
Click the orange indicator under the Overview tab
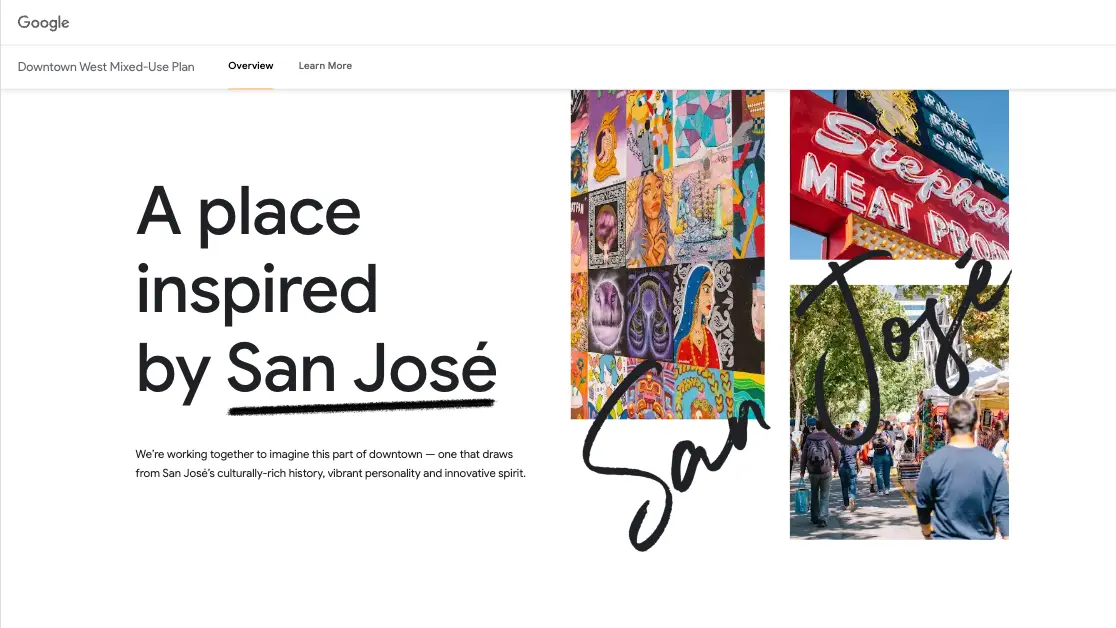(250, 87)
